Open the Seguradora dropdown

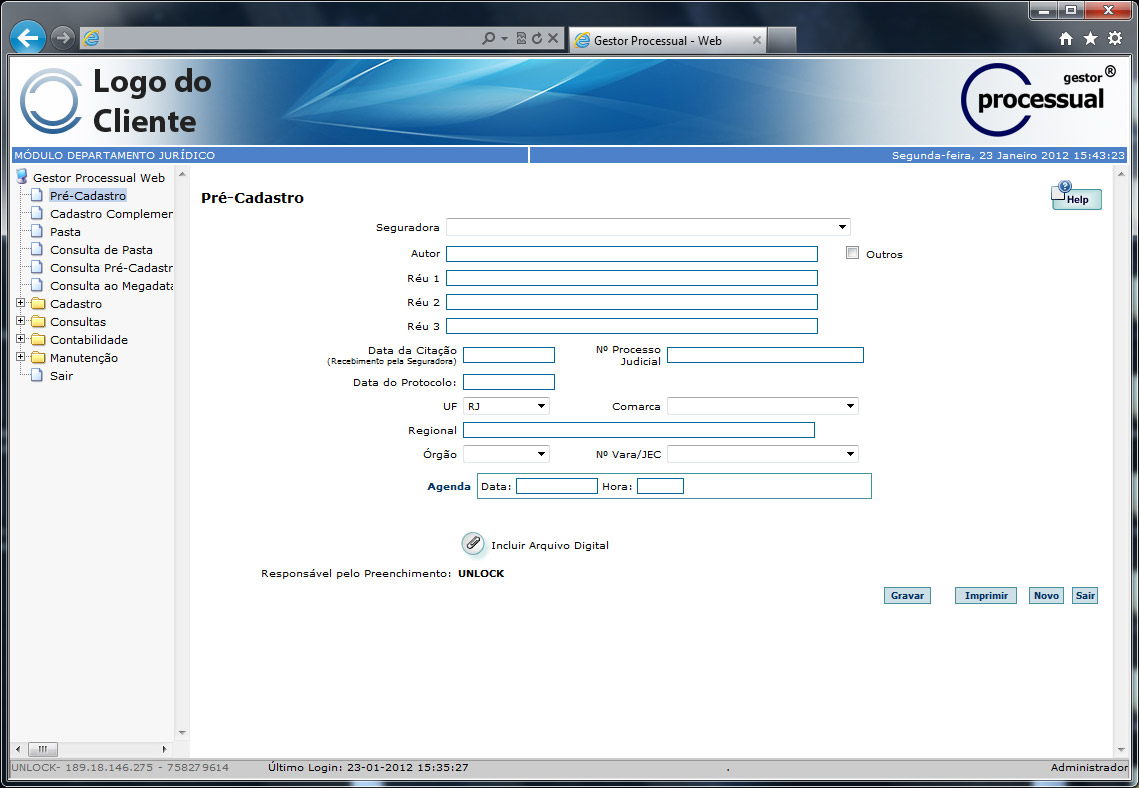(648, 227)
